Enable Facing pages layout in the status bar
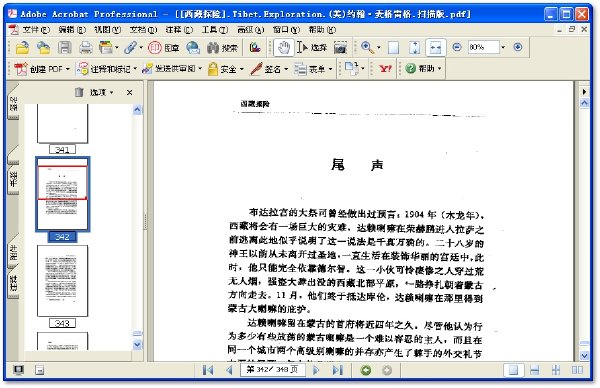600x388 pixels. (577, 370)
